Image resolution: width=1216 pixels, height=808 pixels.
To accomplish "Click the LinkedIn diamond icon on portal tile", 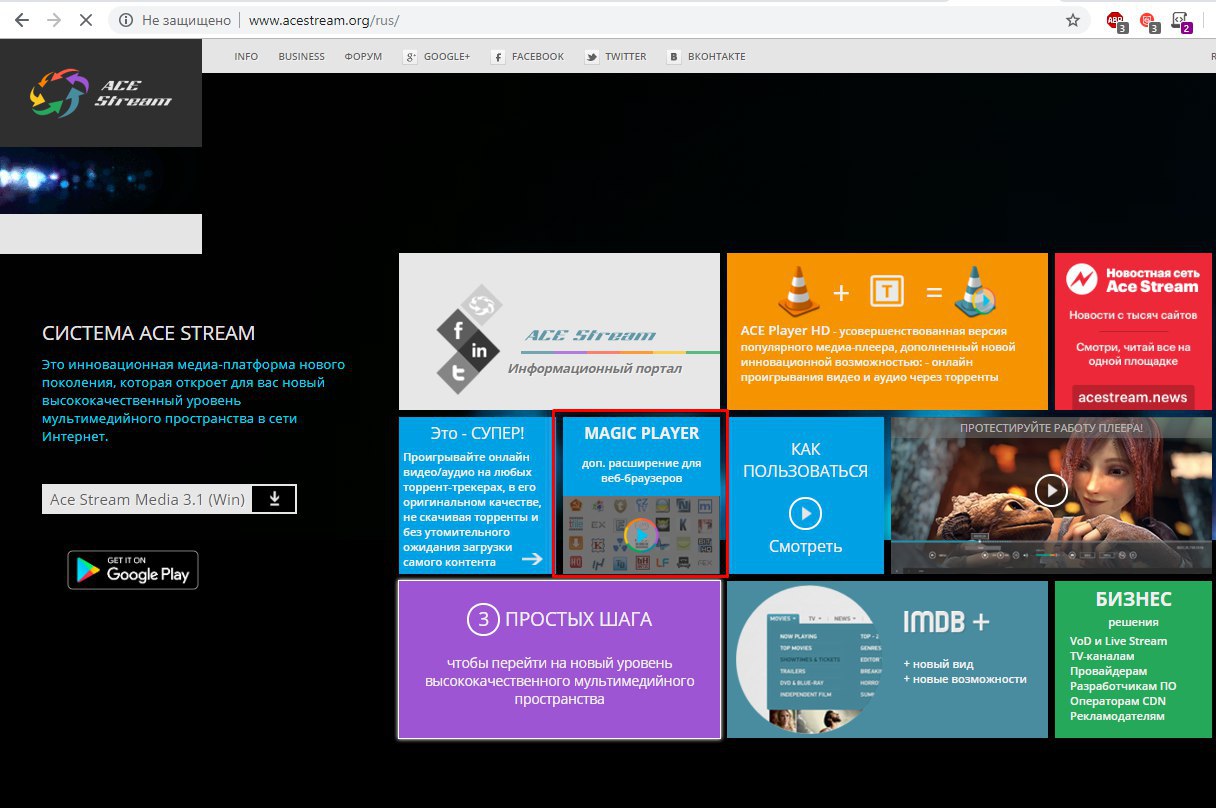I will pos(481,350).
